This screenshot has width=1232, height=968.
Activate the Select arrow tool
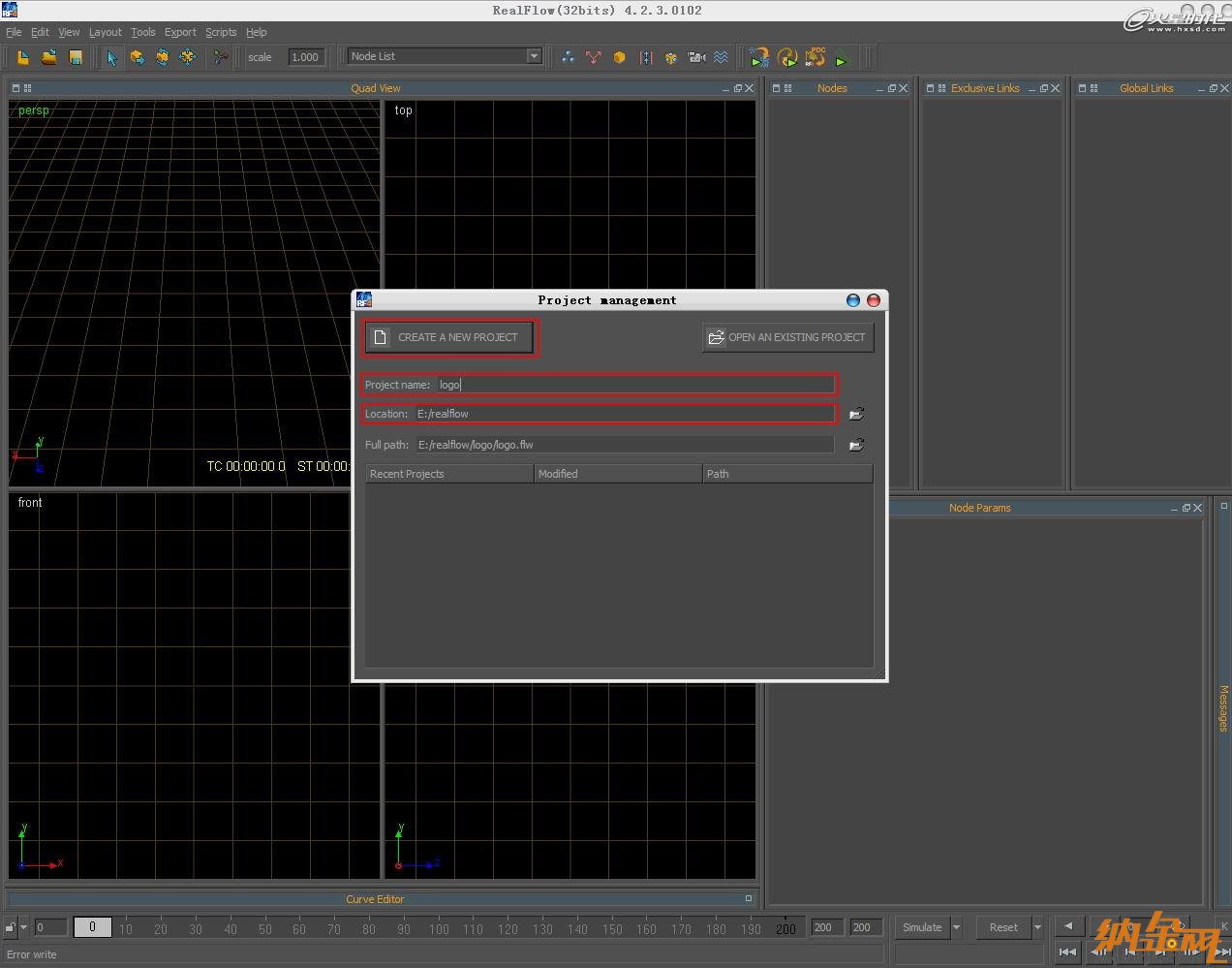coord(111,58)
